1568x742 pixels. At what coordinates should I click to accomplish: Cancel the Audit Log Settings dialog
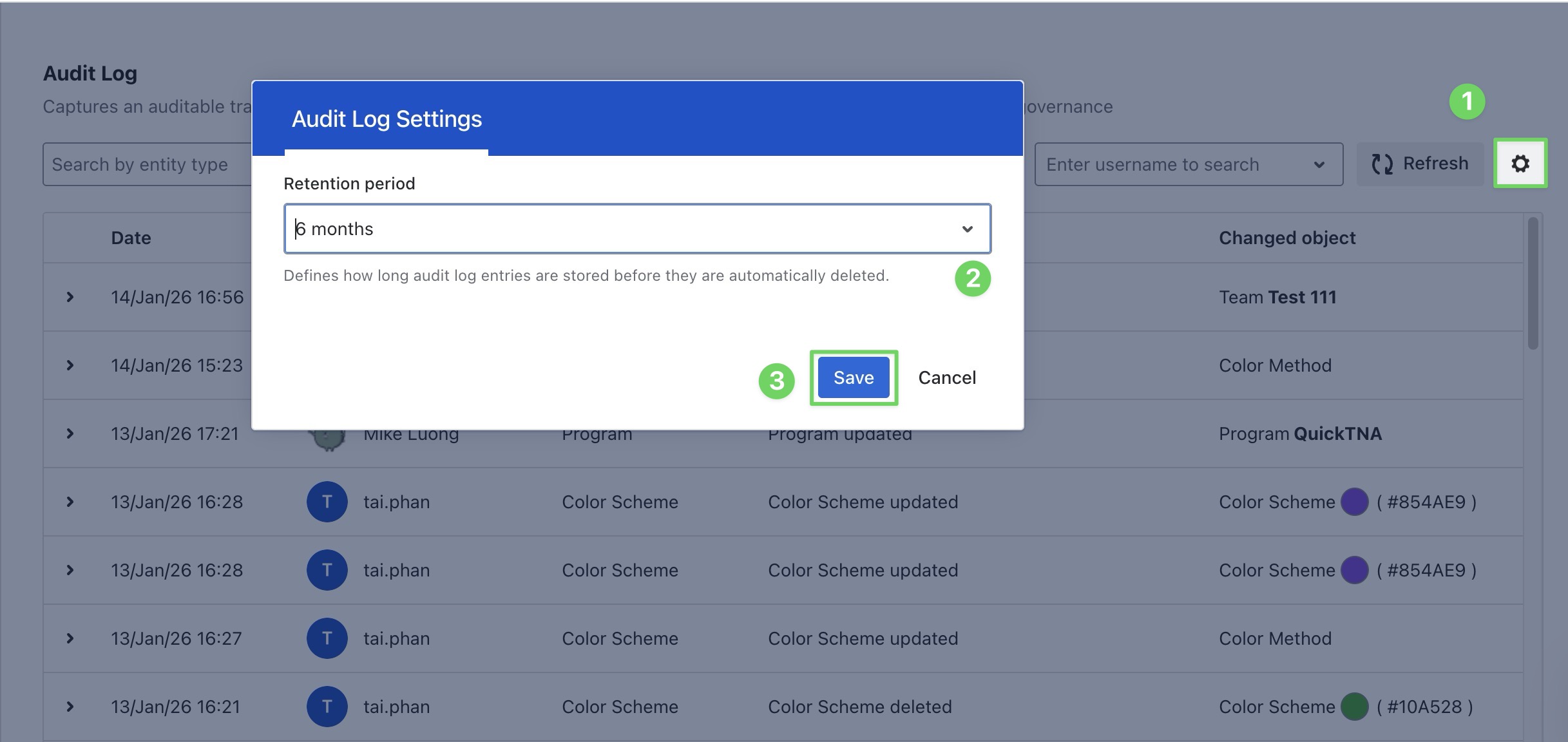946,377
